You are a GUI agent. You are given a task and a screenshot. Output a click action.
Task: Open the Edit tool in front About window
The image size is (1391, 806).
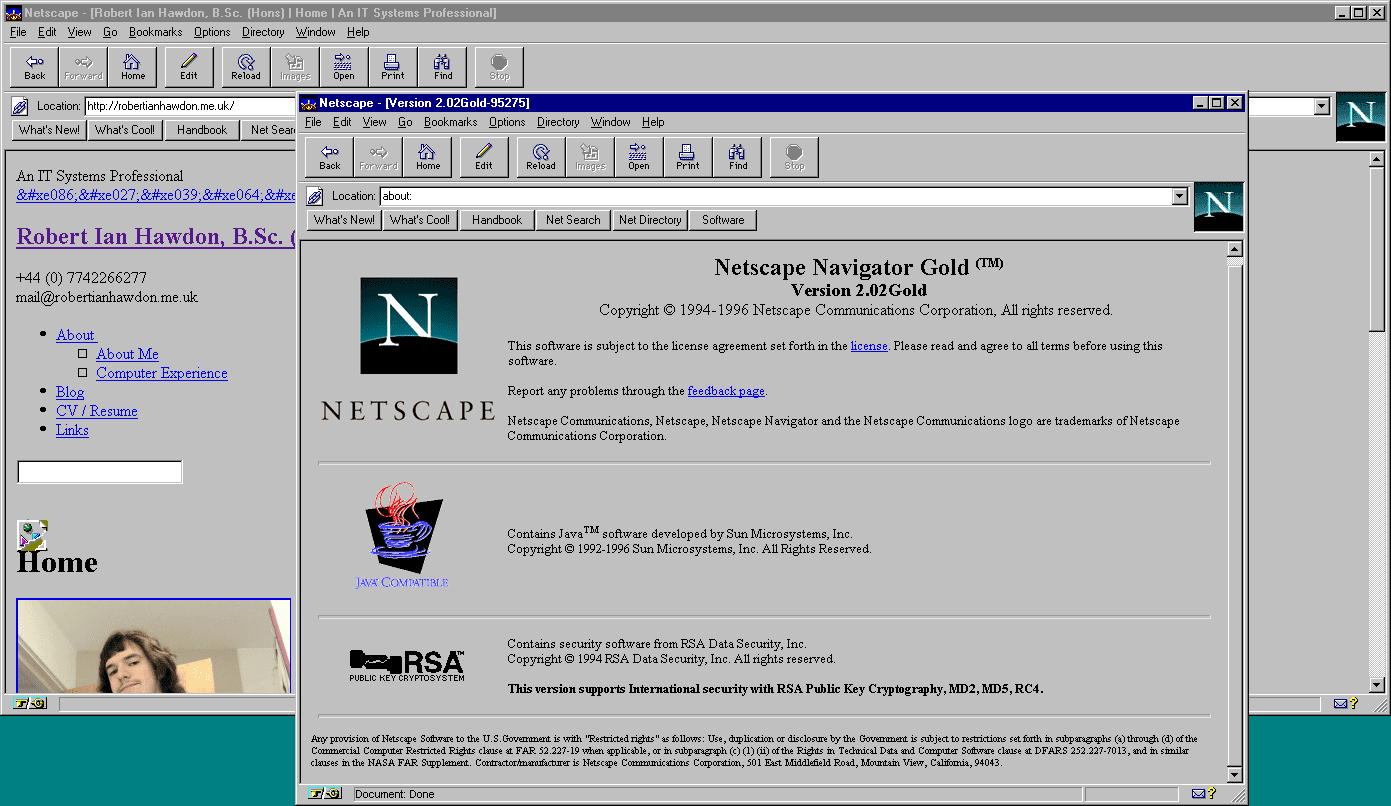pyautogui.click(x=484, y=157)
